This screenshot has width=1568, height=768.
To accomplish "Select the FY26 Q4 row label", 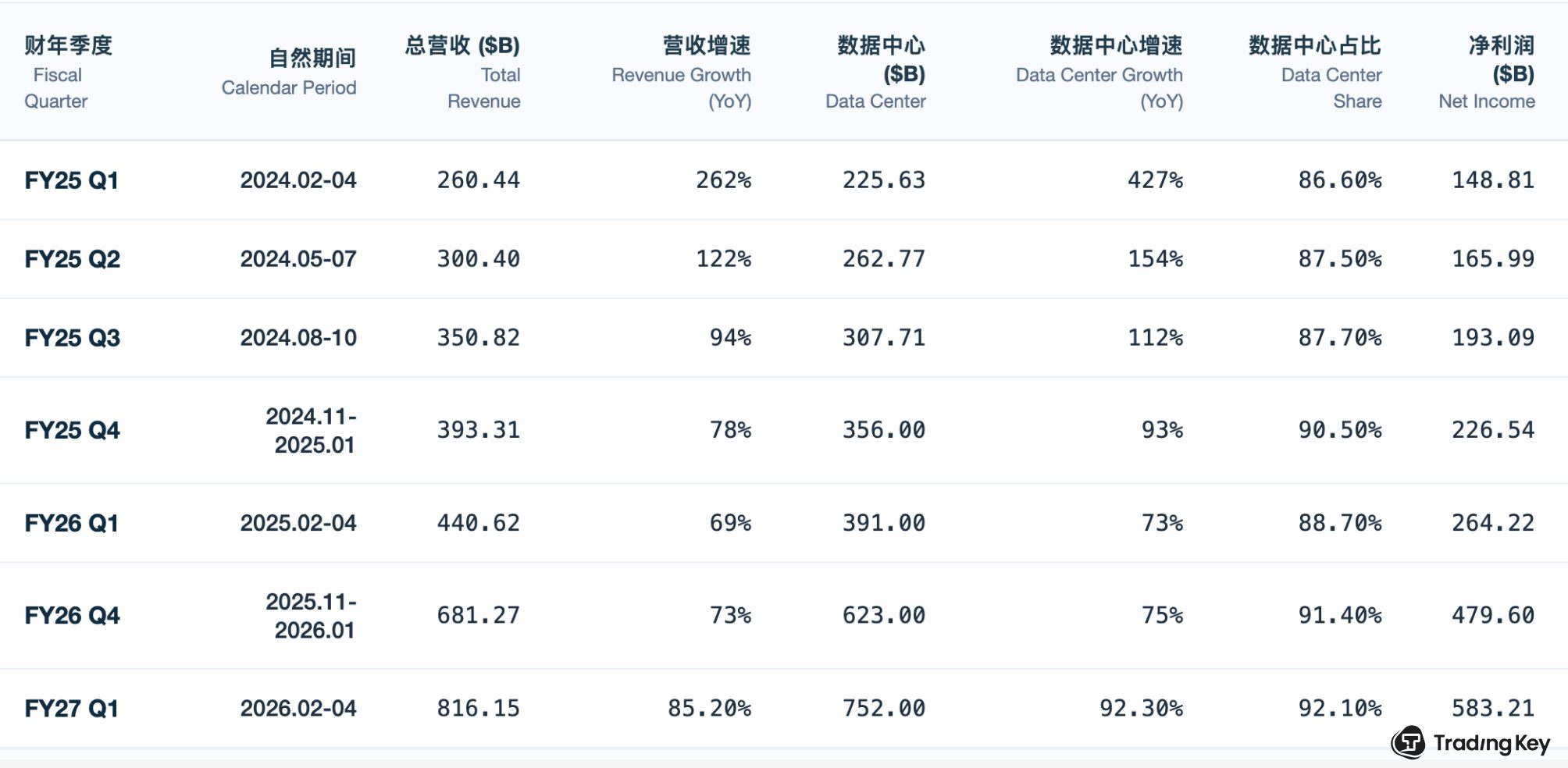I will [x=72, y=616].
